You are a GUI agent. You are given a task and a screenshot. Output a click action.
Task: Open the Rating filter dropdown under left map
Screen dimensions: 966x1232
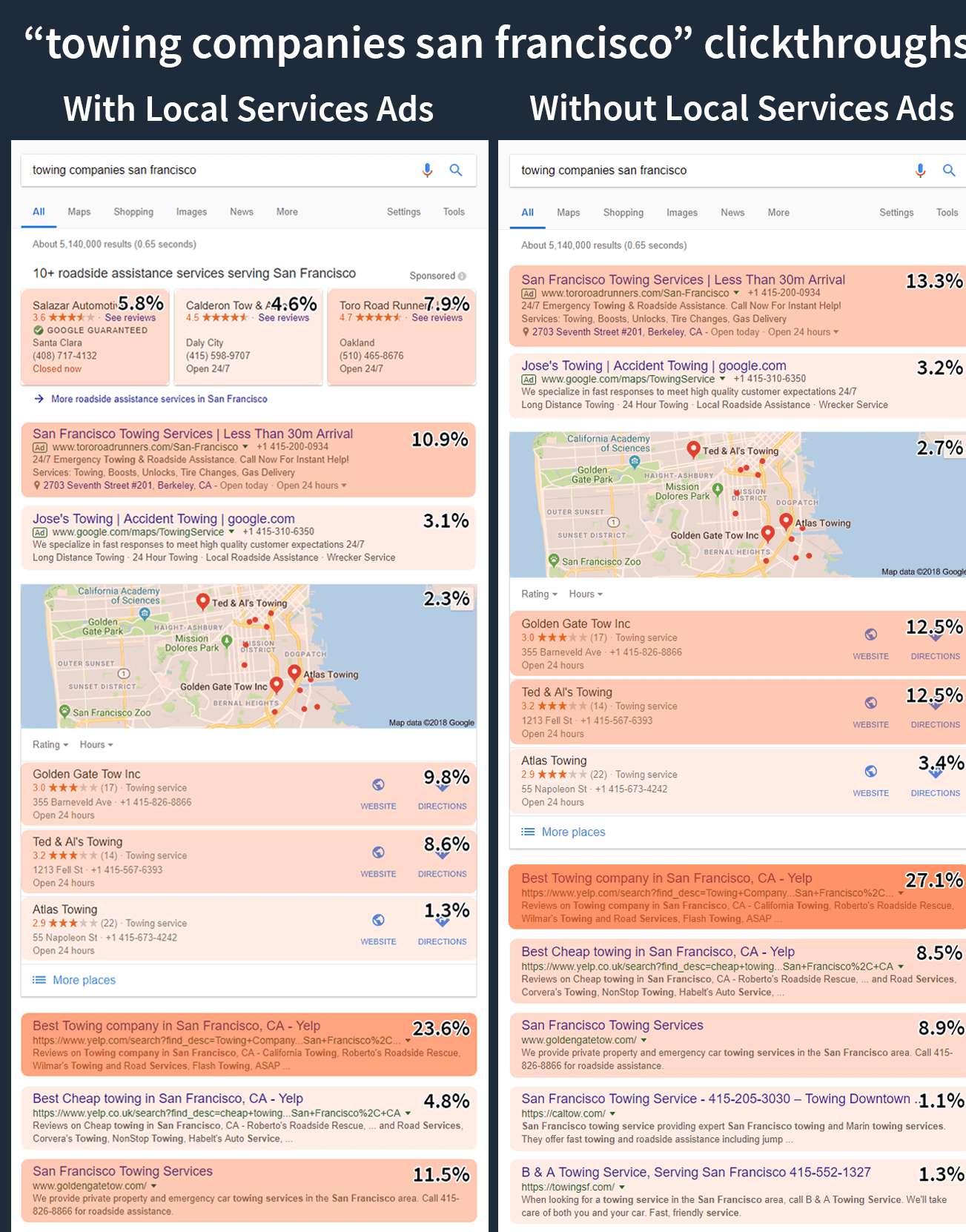pos(50,744)
